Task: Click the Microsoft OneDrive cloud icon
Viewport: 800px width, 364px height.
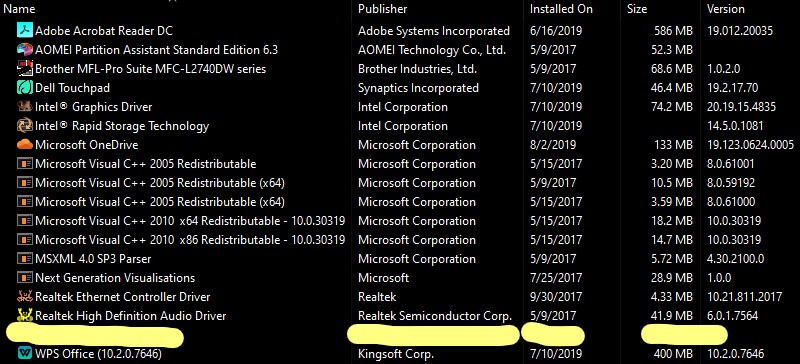Action: point(24,145)
